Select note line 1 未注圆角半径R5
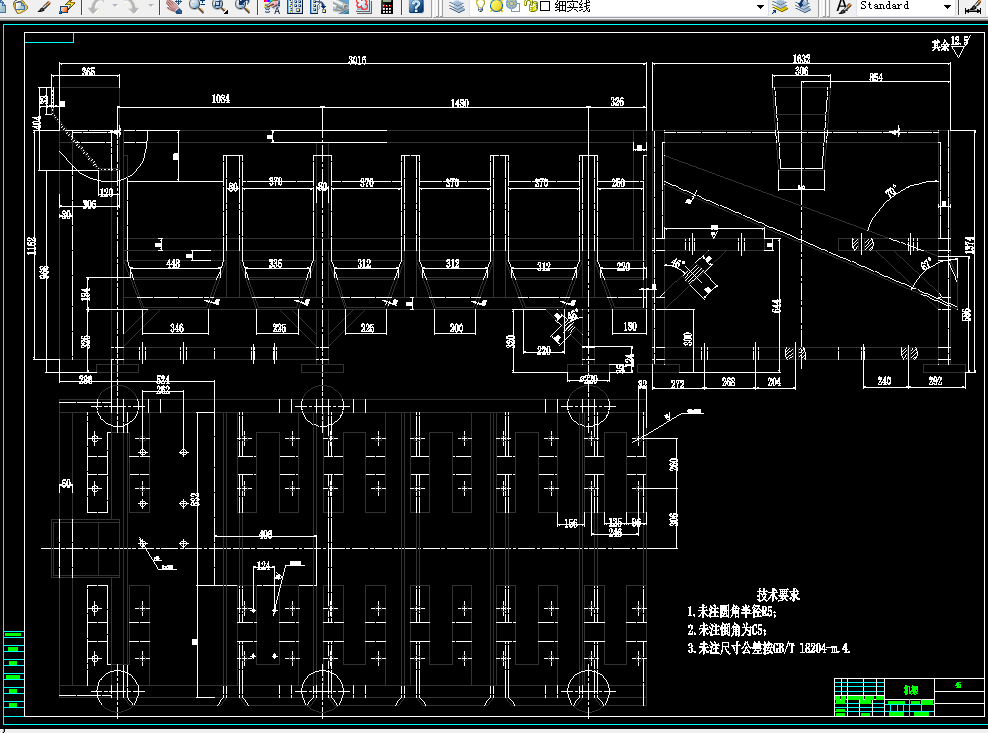Image resolution: width=988 pixels, height=733 pixels. [x=732, y=611]
